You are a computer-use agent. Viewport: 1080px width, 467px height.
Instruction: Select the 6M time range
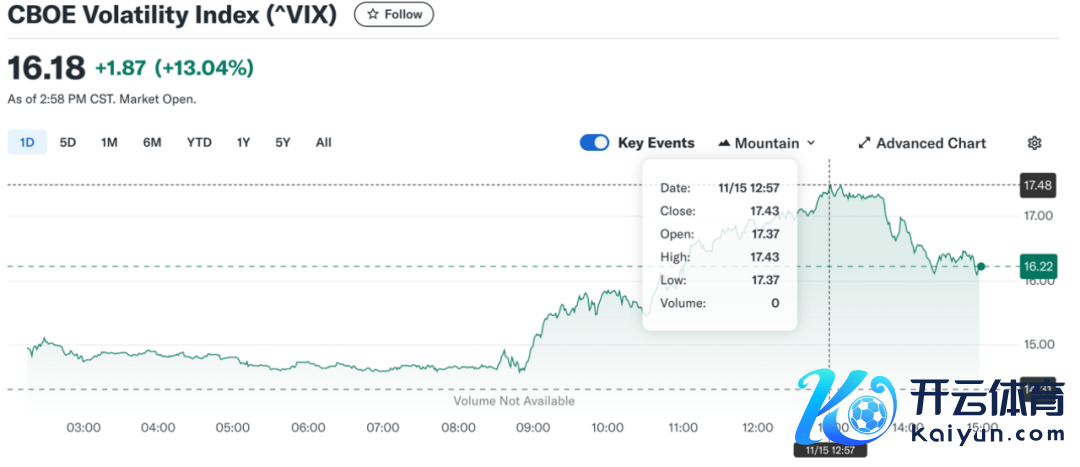(x=152, y=142)
